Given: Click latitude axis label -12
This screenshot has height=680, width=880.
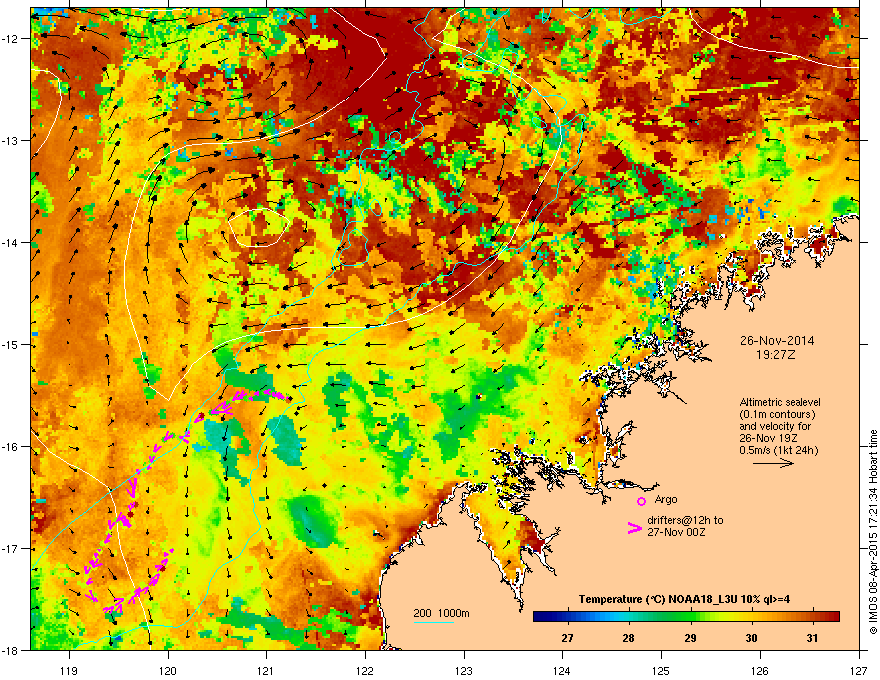Looking at the screenshot, I should pyautogui.click(x=11, y=39).
